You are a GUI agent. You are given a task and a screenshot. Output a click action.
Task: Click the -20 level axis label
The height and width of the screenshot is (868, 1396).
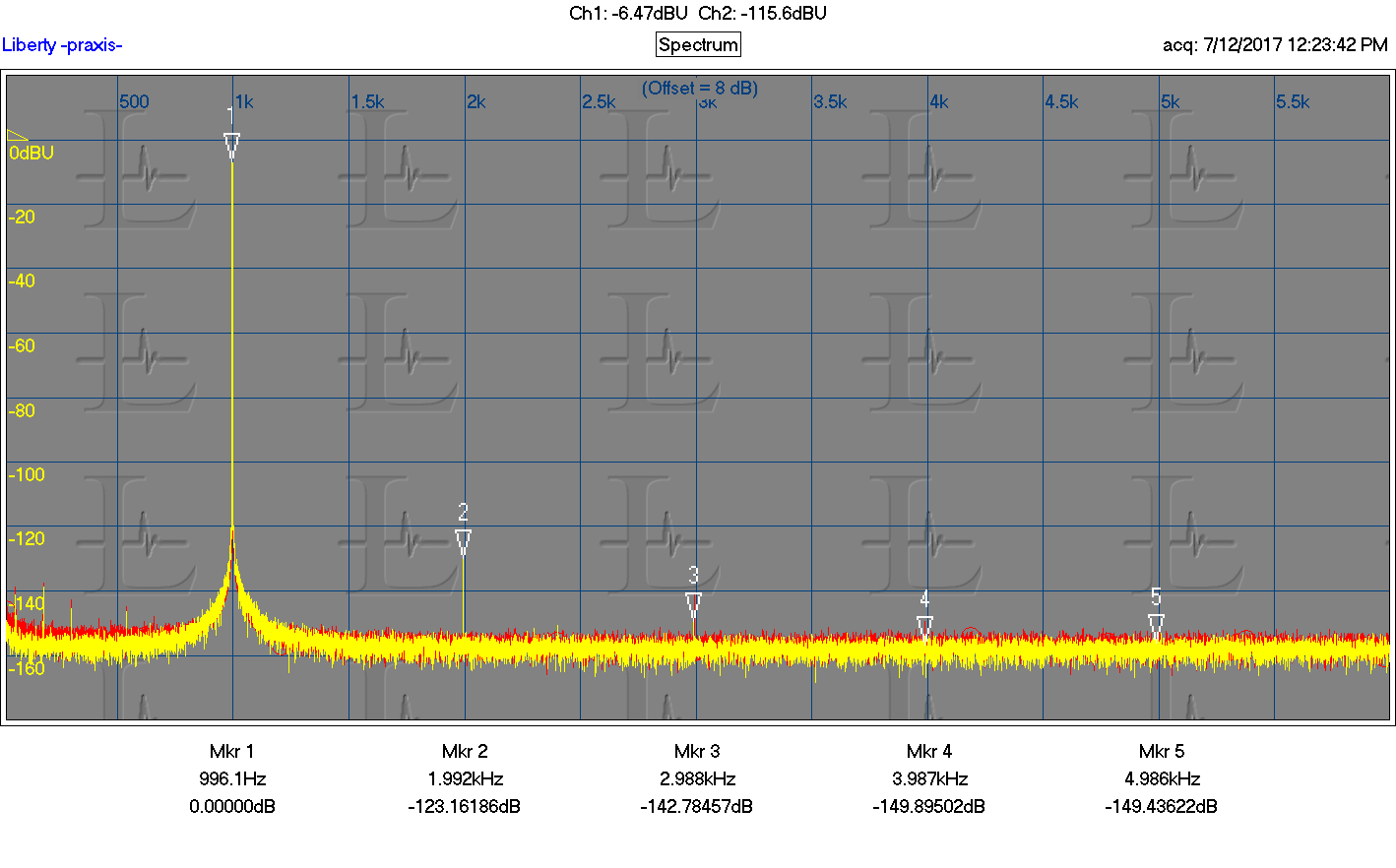click(22, 217)
